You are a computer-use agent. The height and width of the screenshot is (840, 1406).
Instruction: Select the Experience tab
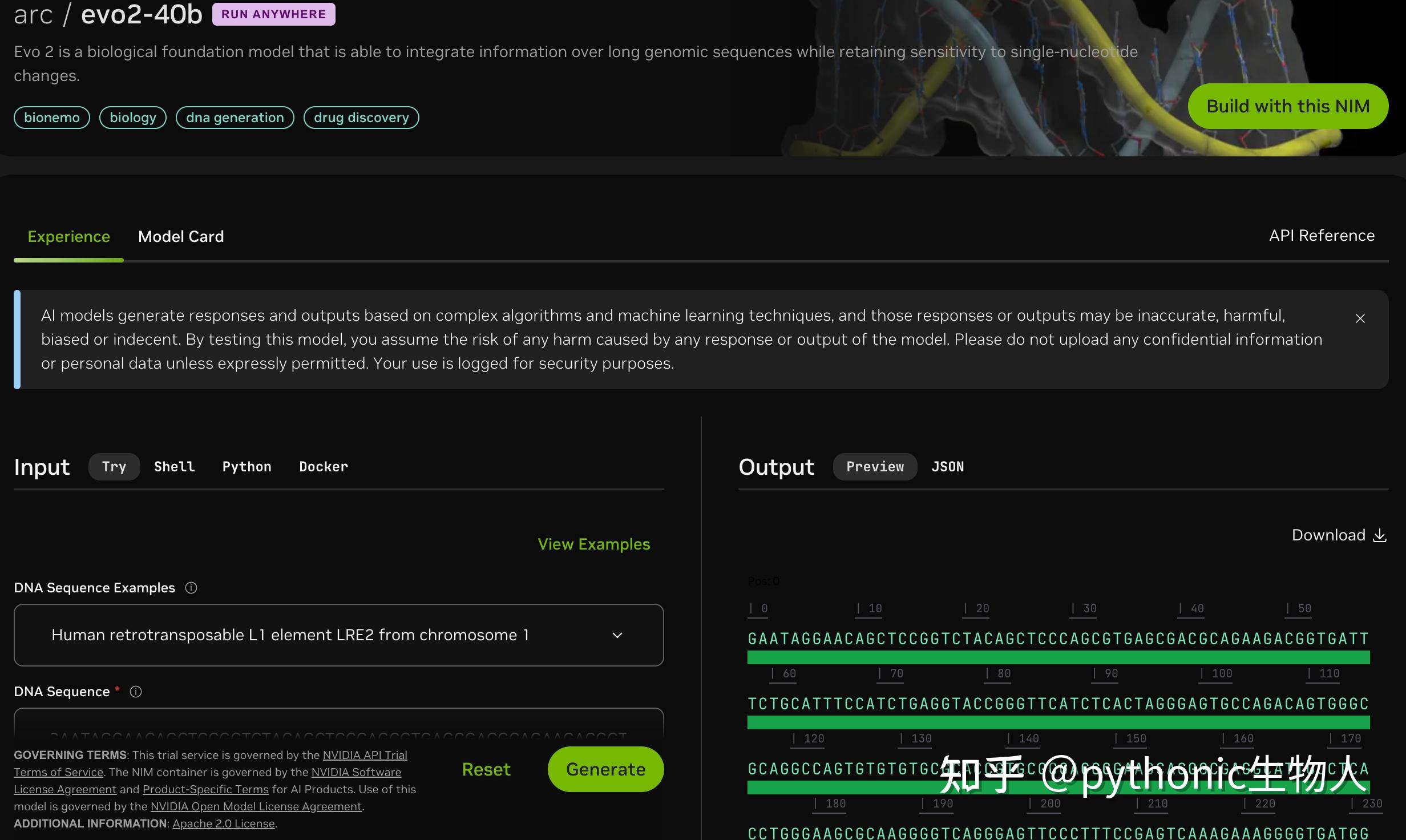tap(68, 236)
